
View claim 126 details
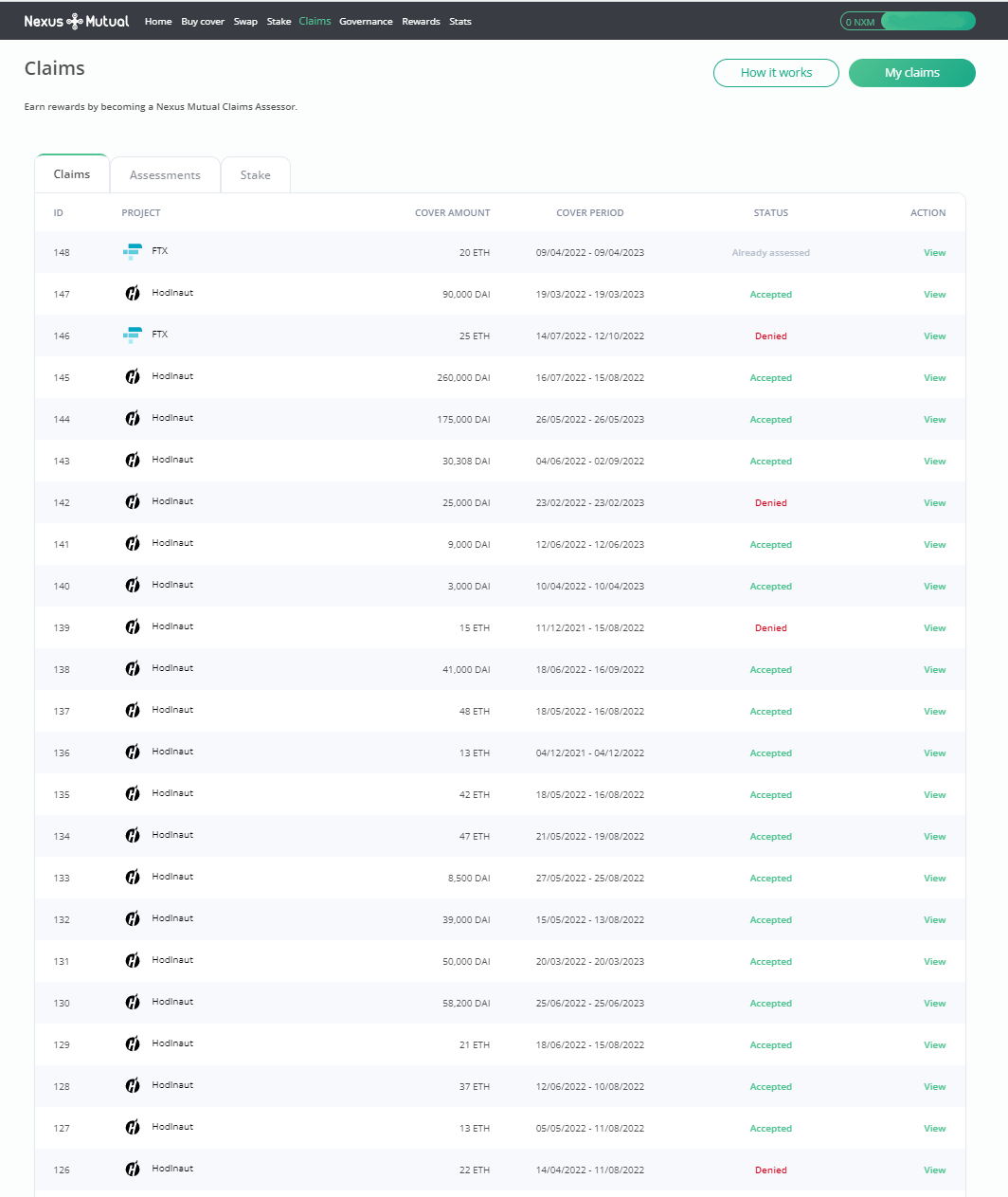[935, 1170]
